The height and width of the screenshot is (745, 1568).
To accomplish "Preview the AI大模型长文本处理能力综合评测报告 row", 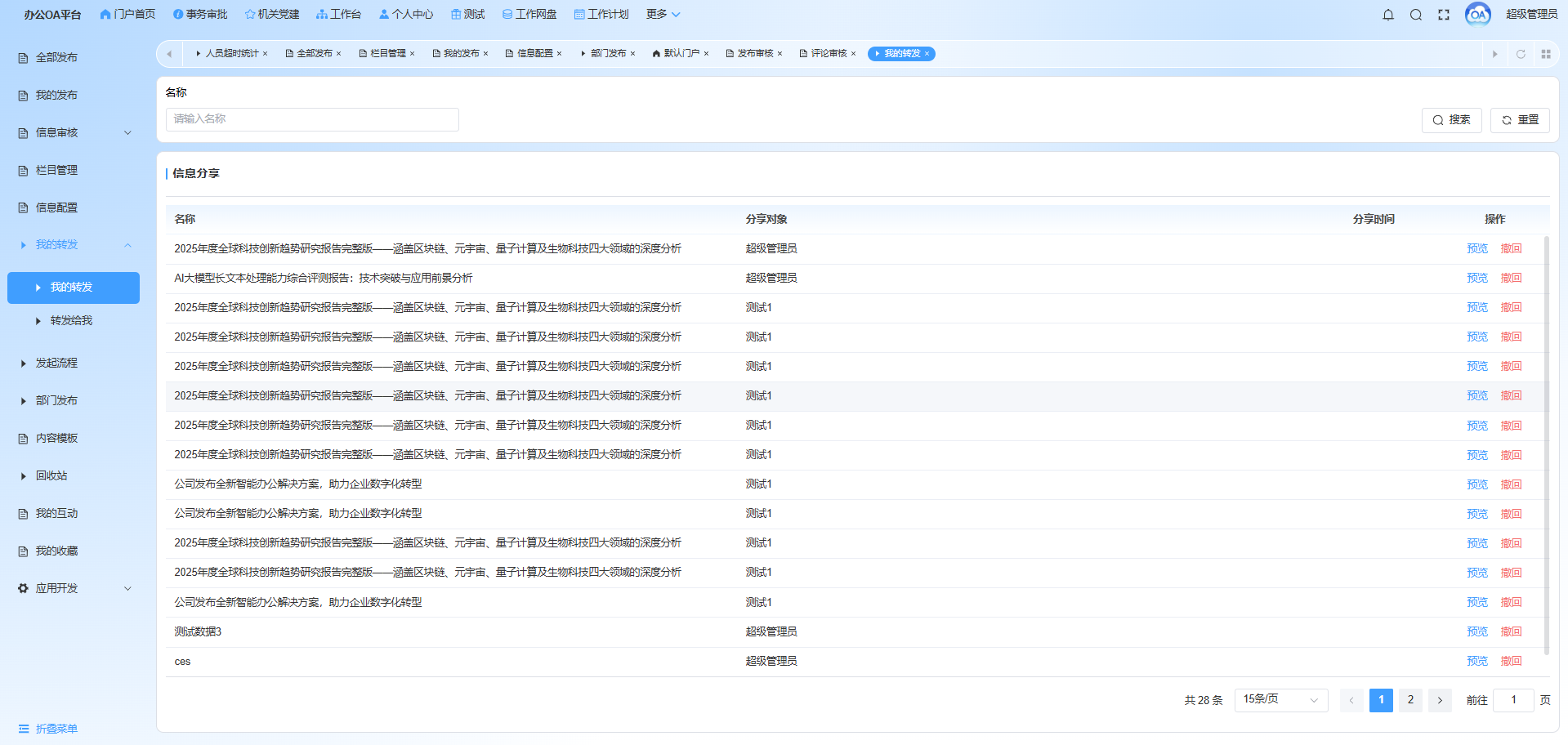I will [1477, 279].
